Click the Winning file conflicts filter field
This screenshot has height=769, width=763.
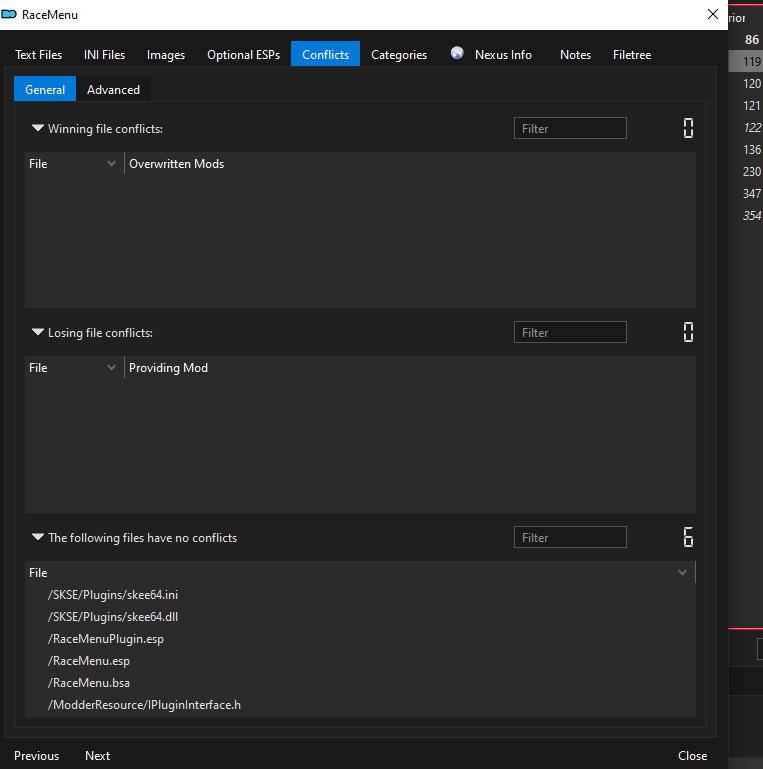(x=570, y=128)
